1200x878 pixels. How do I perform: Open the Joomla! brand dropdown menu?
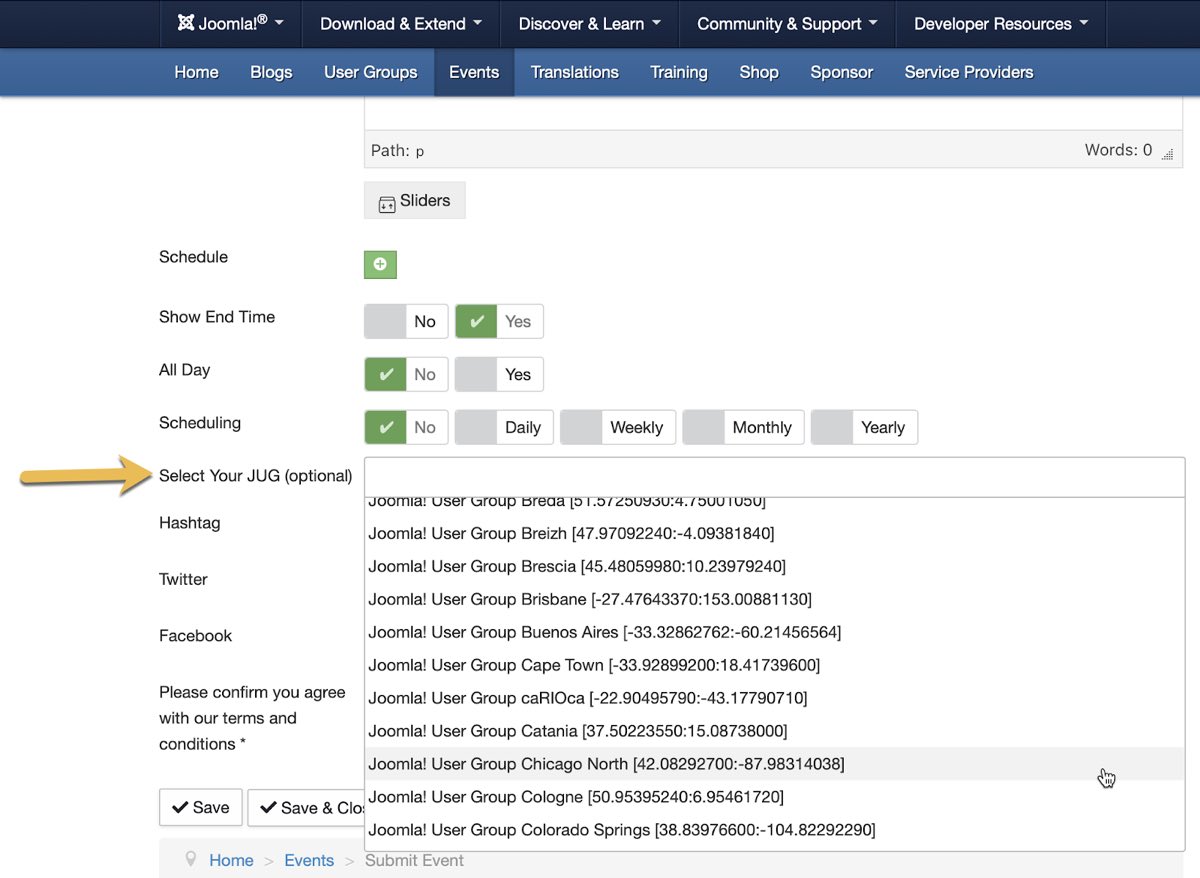[230, 24]
